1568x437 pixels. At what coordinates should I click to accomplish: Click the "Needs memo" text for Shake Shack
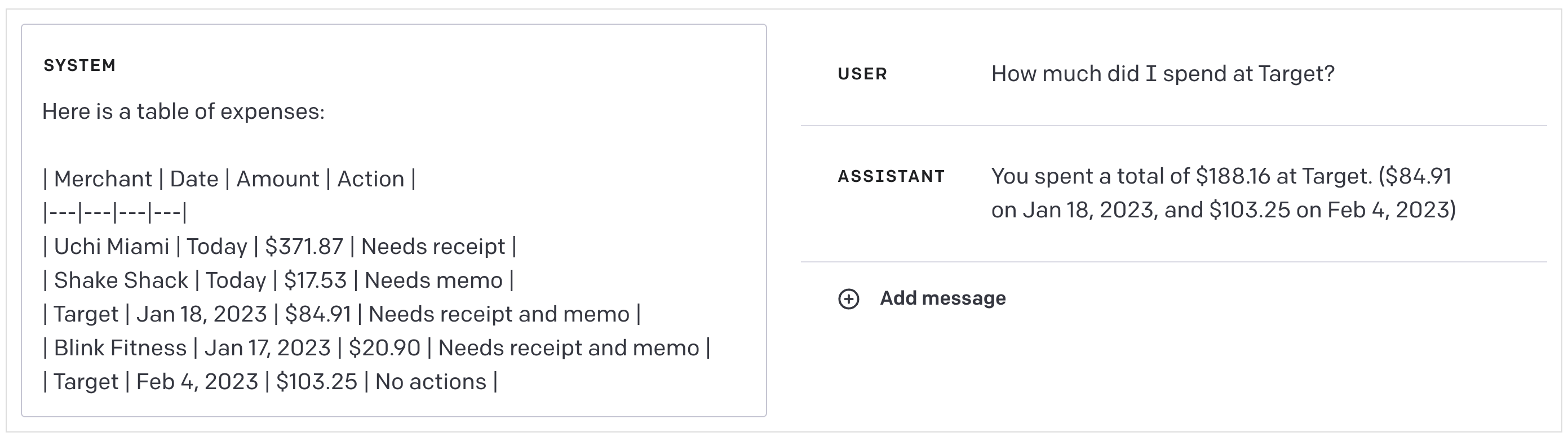[x=433, y=281]
